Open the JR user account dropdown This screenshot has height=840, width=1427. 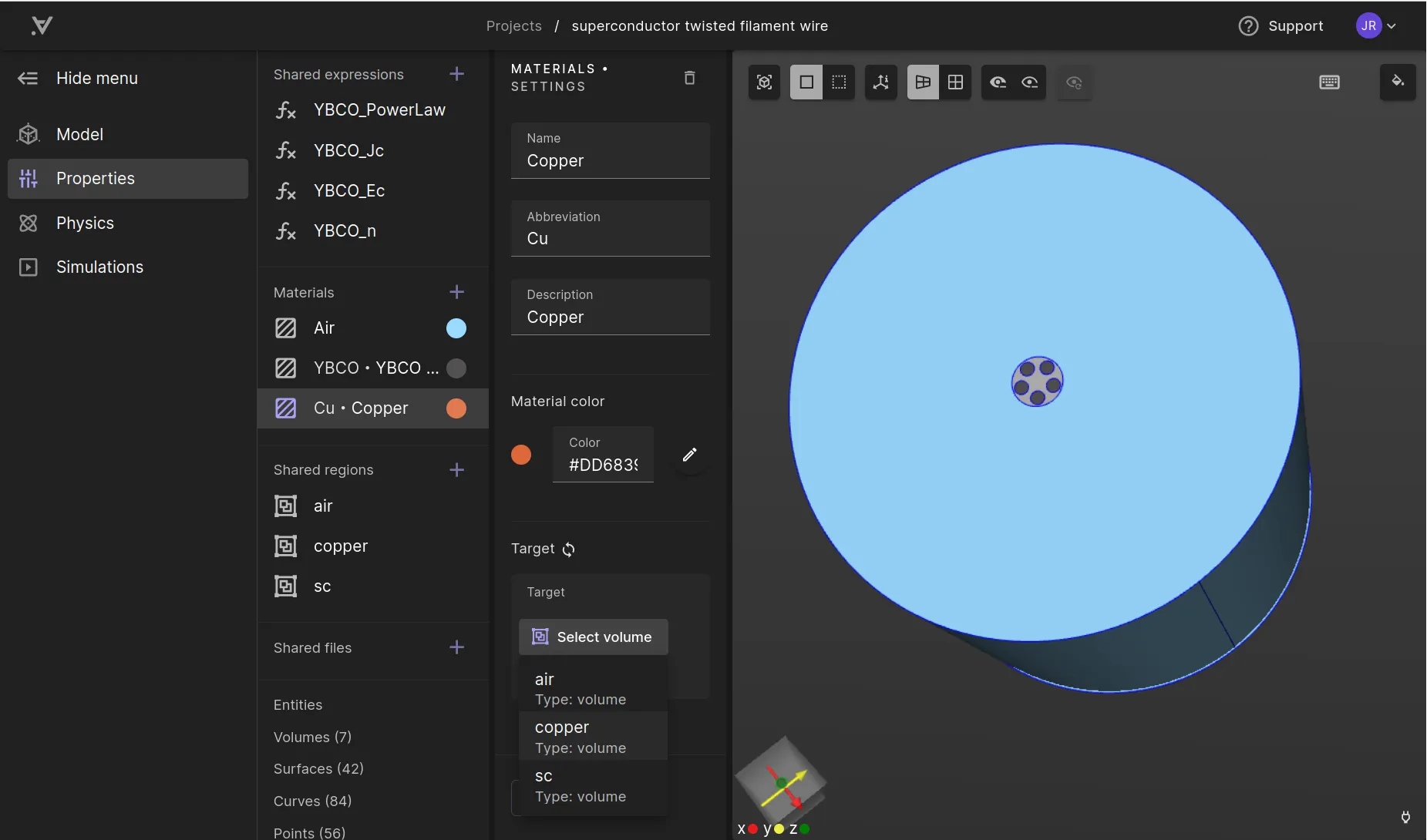click(x=1376, y=25)
